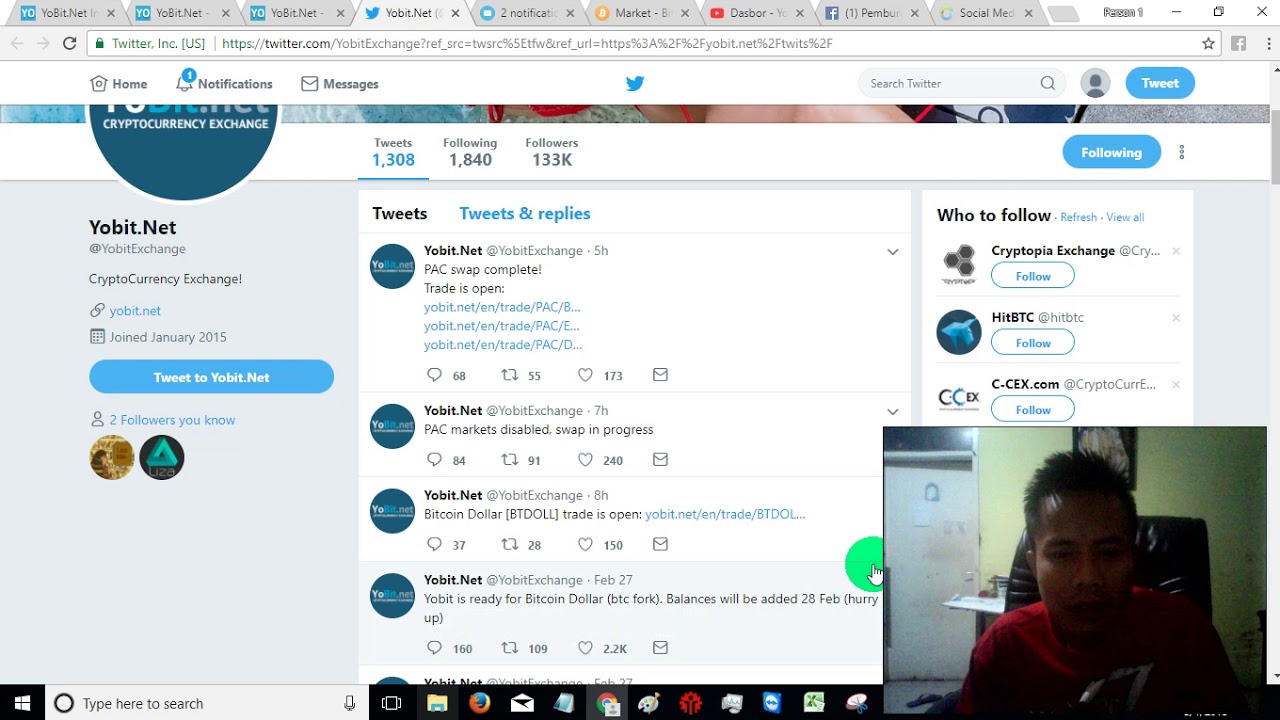The height and width of the screenshot is (720, 1280).
Task: Retweet the Bitcoin Dollar trade is open tweet
Action: tap(509, 544)
